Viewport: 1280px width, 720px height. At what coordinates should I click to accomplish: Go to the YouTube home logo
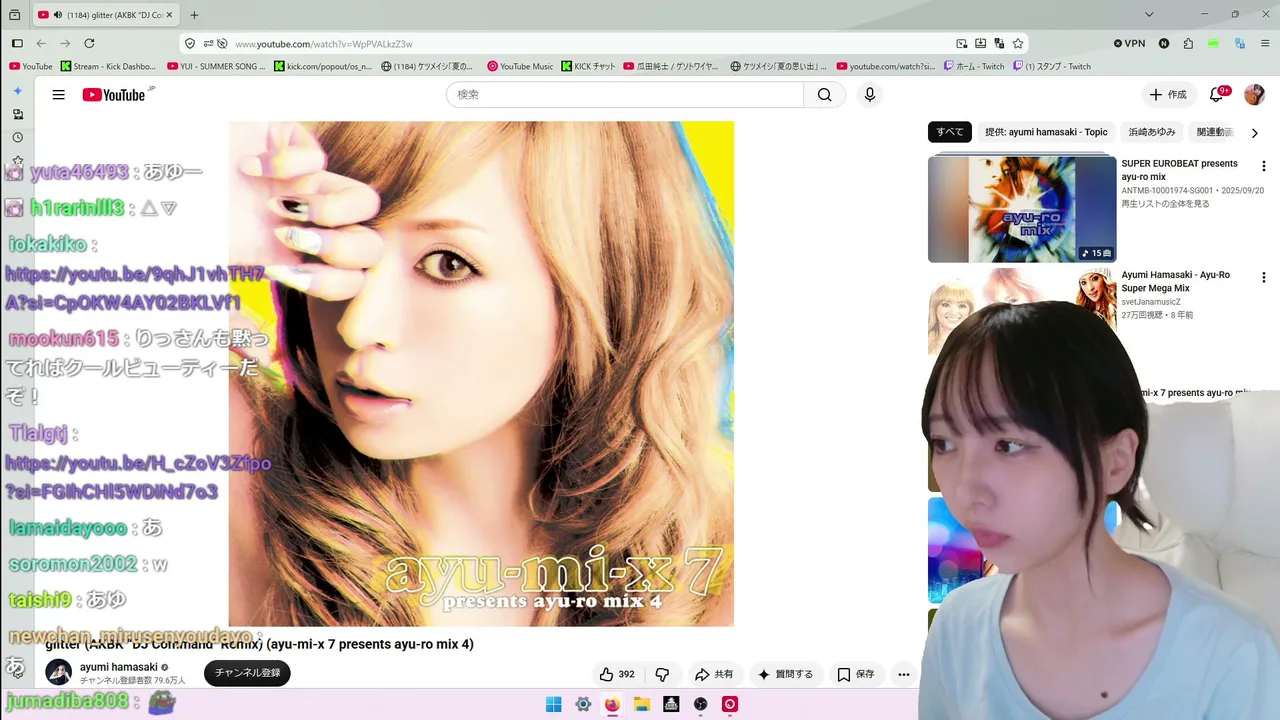click(x=115, y=95)
